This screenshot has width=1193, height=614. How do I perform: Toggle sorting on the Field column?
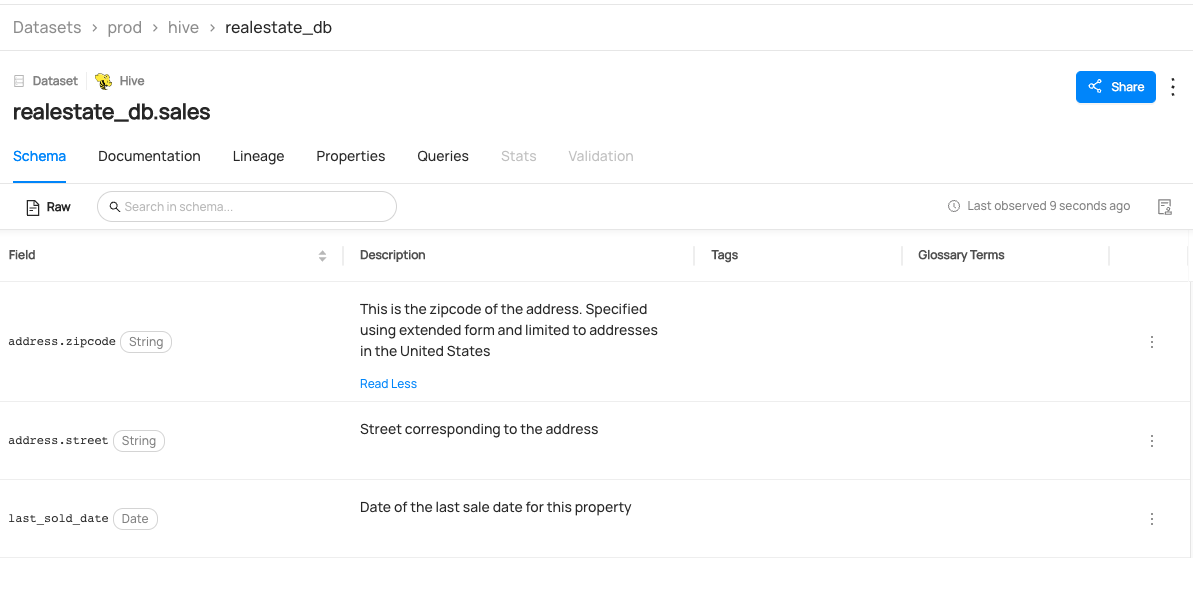tap(322, 255)
